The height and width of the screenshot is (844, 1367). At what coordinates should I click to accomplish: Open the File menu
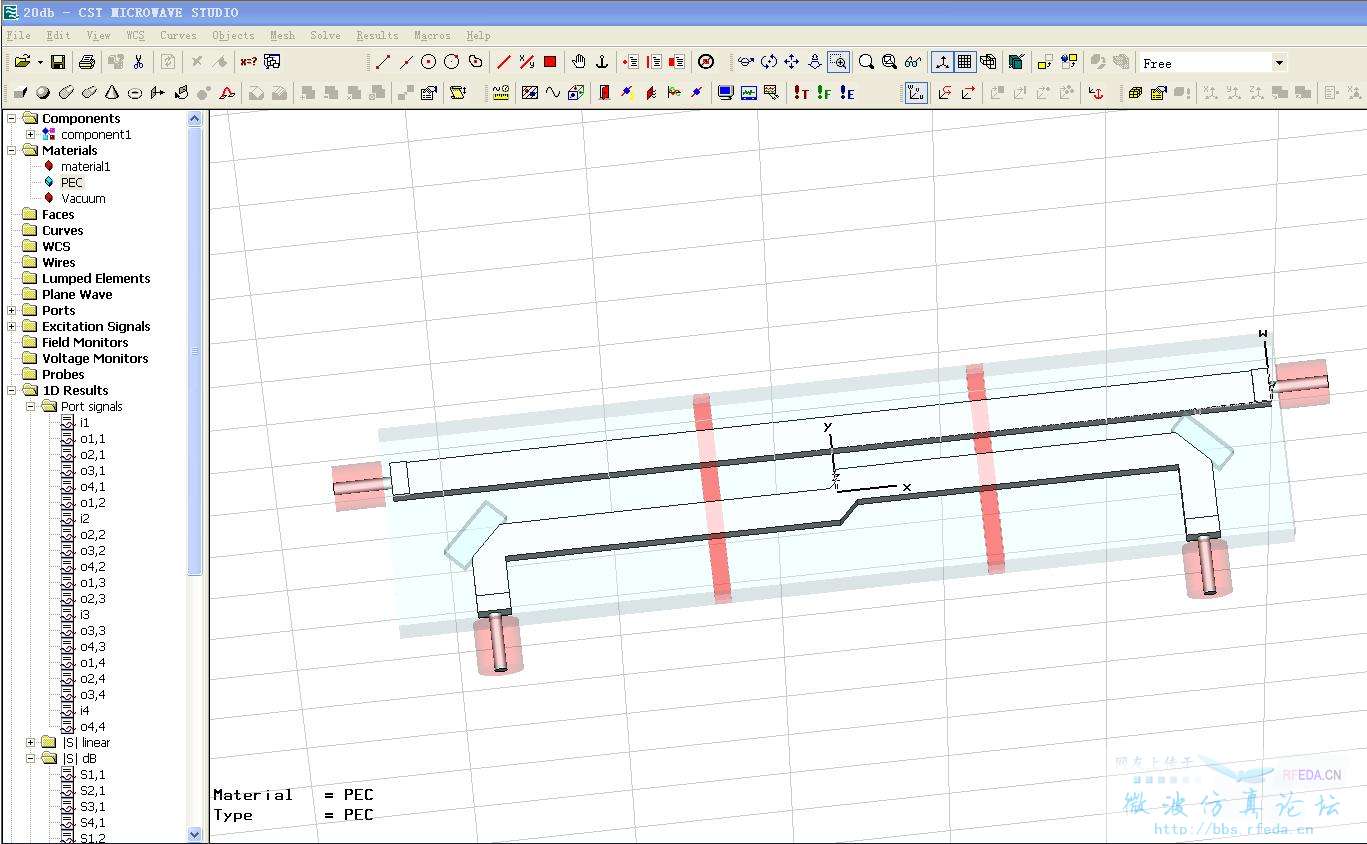point(19,35)
